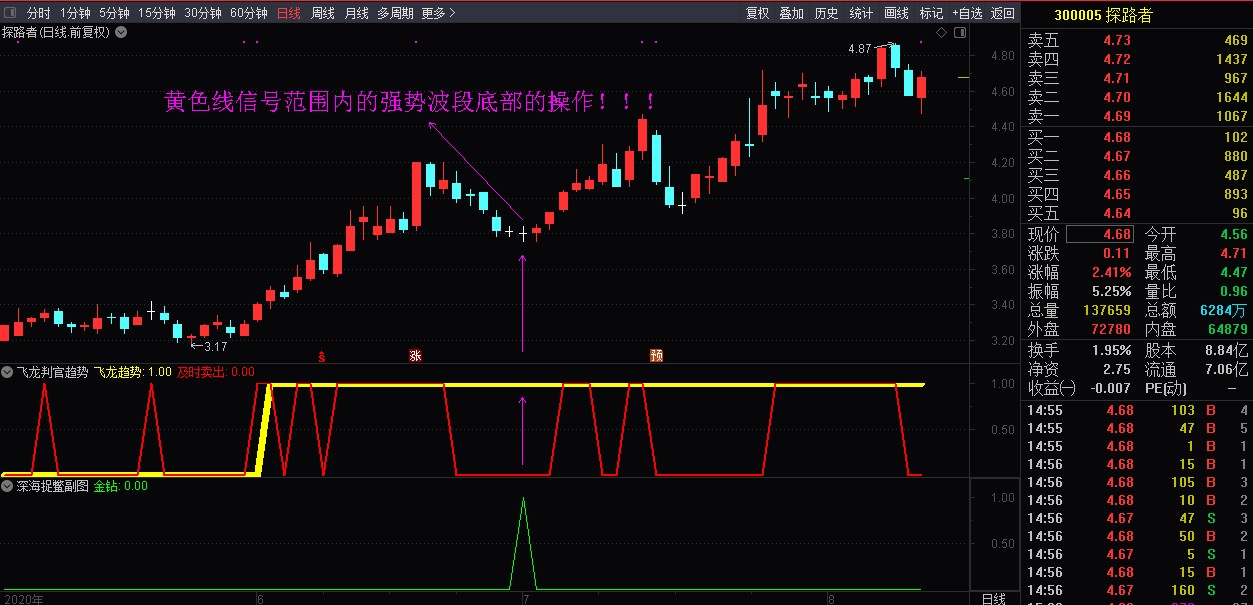Switch to the 分时 intraday view

pos(38,13)
